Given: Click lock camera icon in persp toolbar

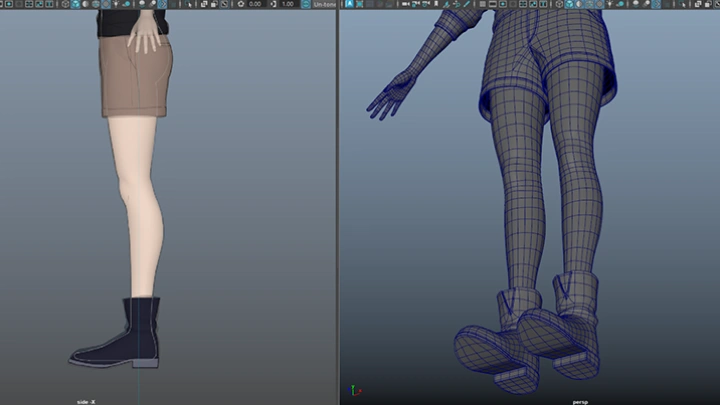Looking at the screenshot, I should coord(416,4).
